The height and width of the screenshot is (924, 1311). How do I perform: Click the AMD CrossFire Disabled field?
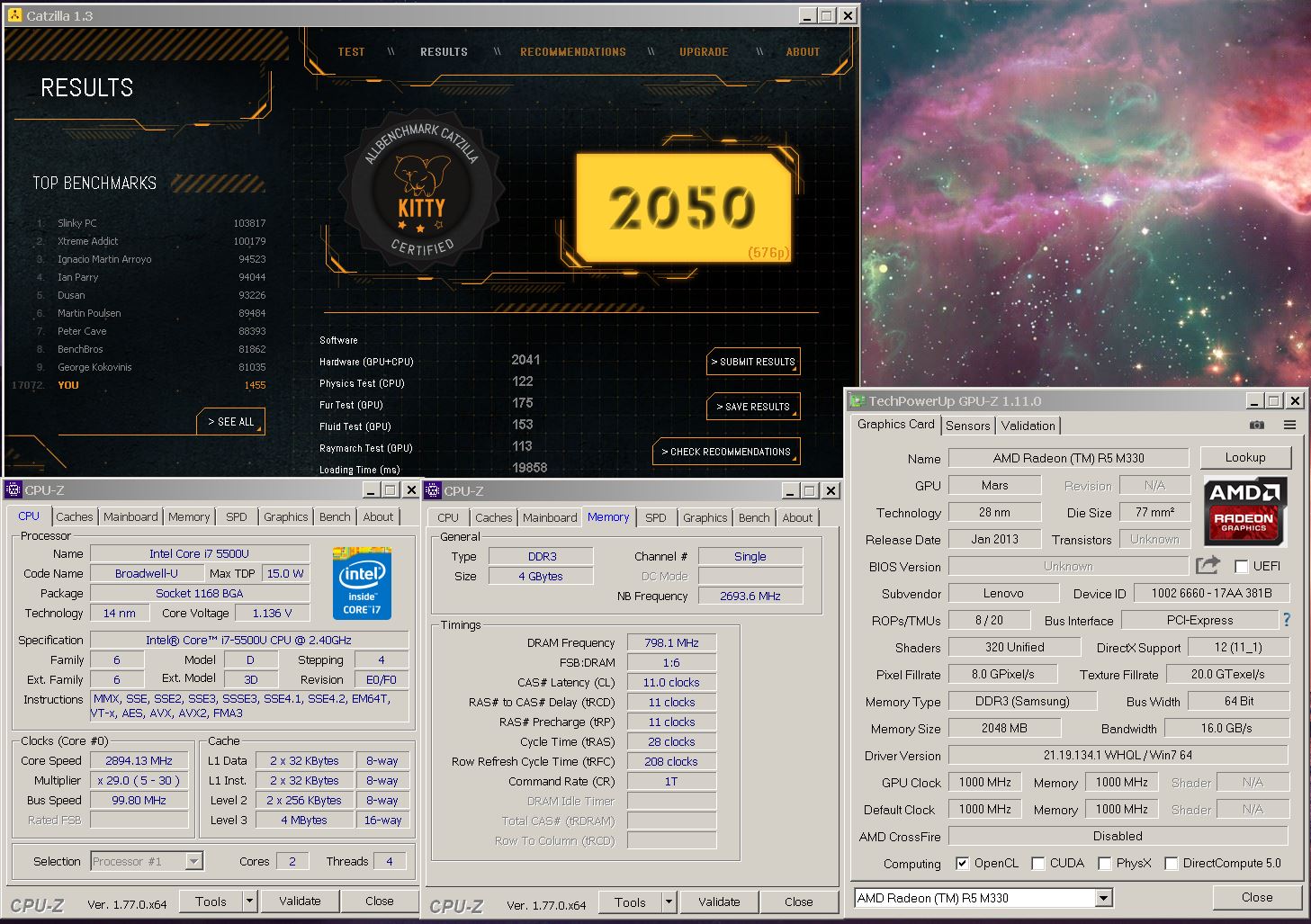click(x=1118, y=836)
